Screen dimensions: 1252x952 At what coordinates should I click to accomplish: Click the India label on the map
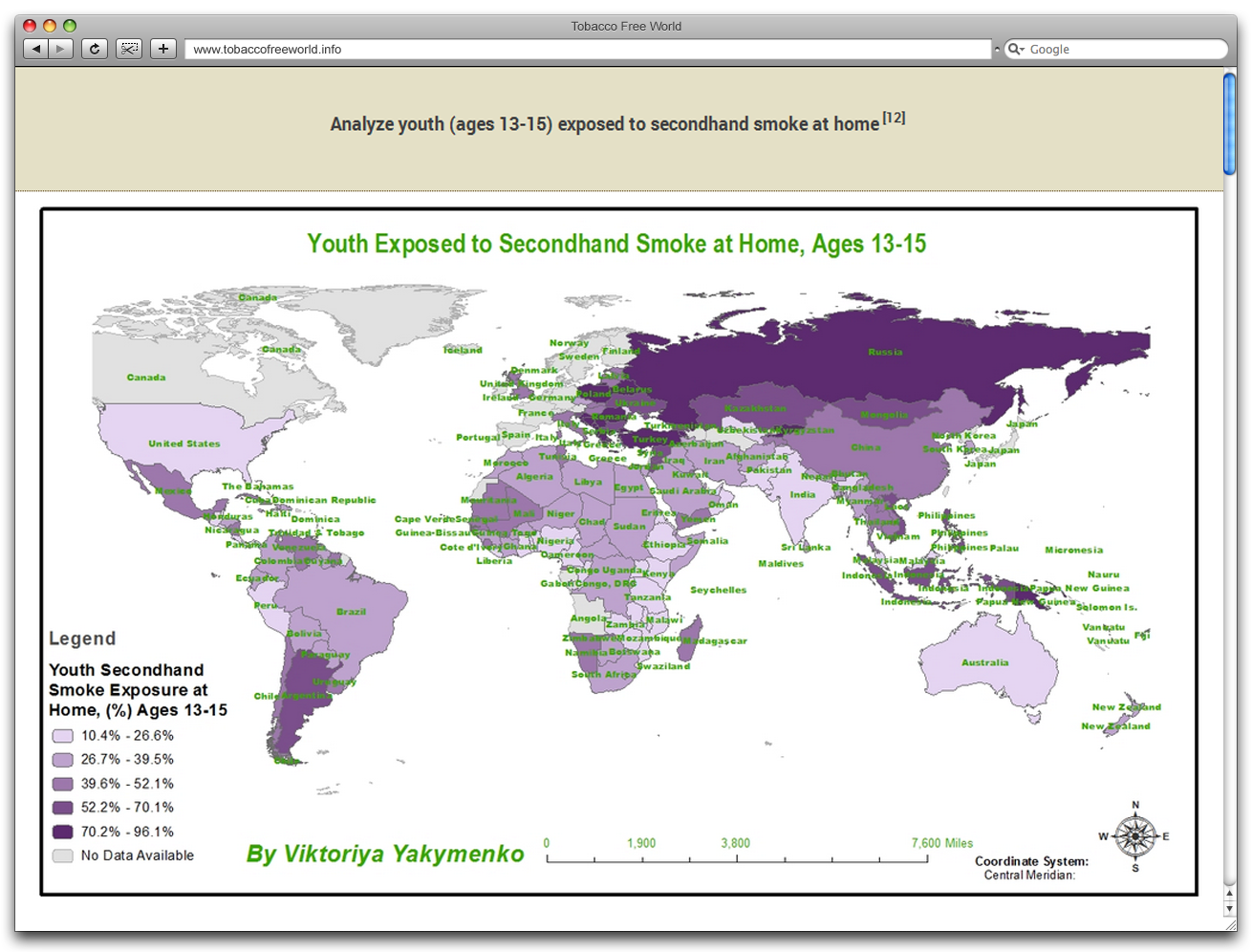803,494
